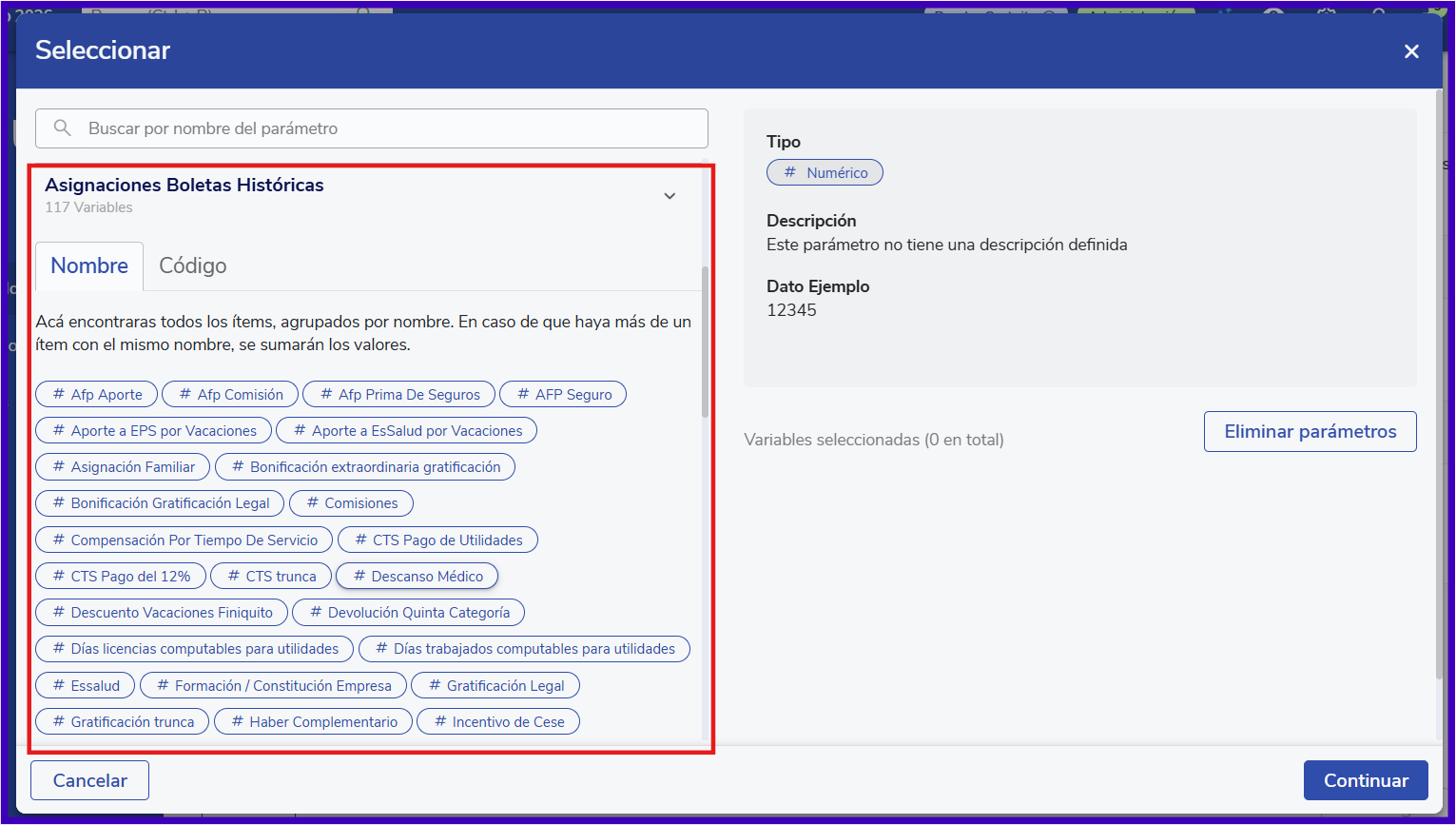1456x825 pixels.
Task: Select the Essalud parameter
Action: click(86, 686)
